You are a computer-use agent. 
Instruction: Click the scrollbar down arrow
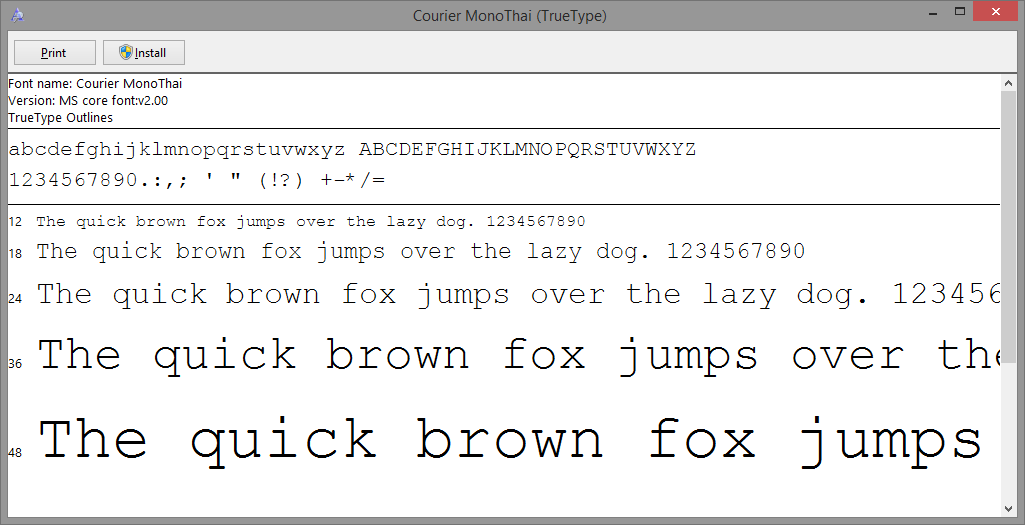pyautogui.click(x=1007, y=509)
